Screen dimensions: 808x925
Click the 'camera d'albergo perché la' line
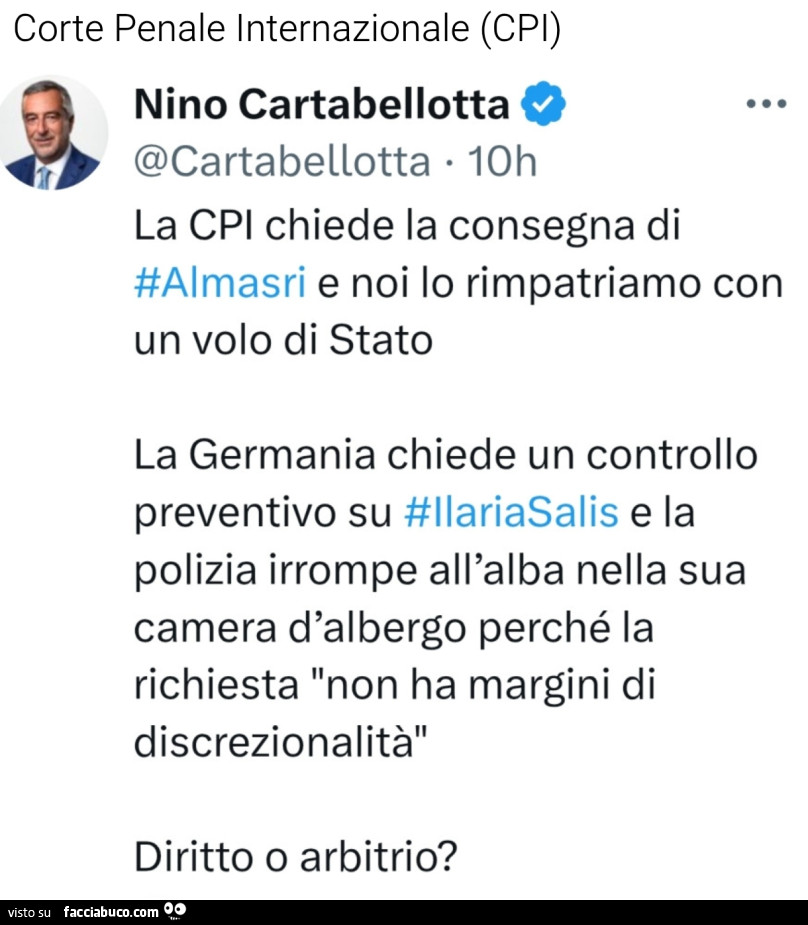[393, 629]
